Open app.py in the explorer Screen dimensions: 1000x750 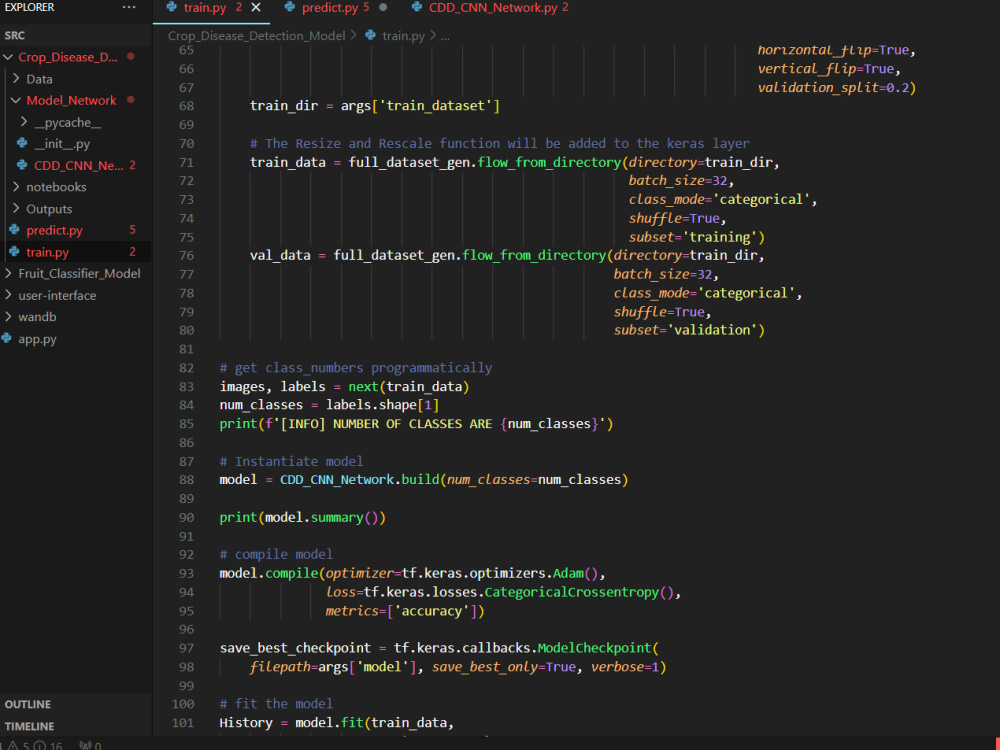click(x=37, y=339)
